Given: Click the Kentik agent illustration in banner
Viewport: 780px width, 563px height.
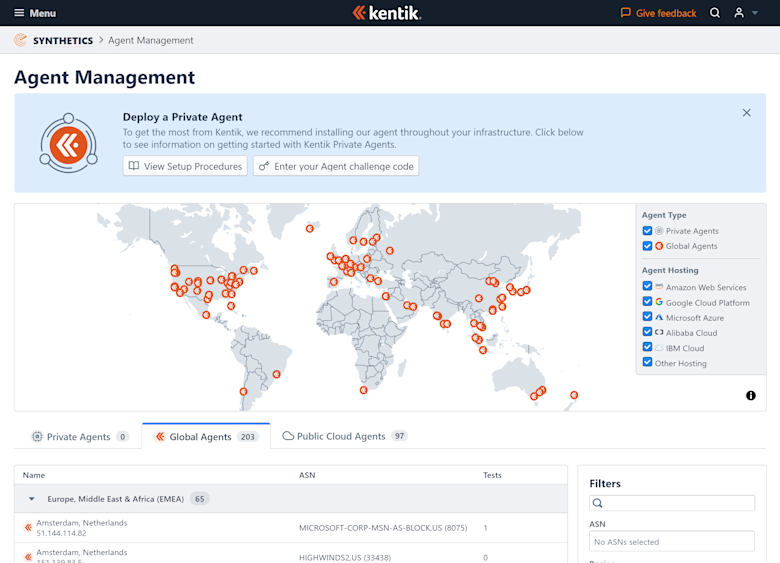Looking at the screenshot, I should coord(69,144).
